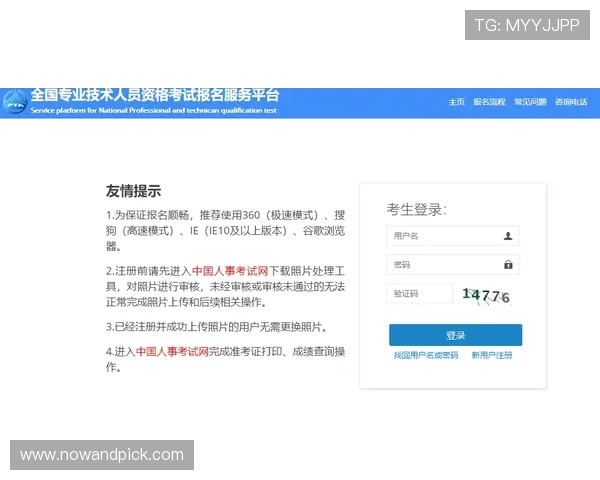The width and height of the screenshot is (600, 480).
Task: Open 中国人事考试网 link in tip 2
Action: coord(230,271)
